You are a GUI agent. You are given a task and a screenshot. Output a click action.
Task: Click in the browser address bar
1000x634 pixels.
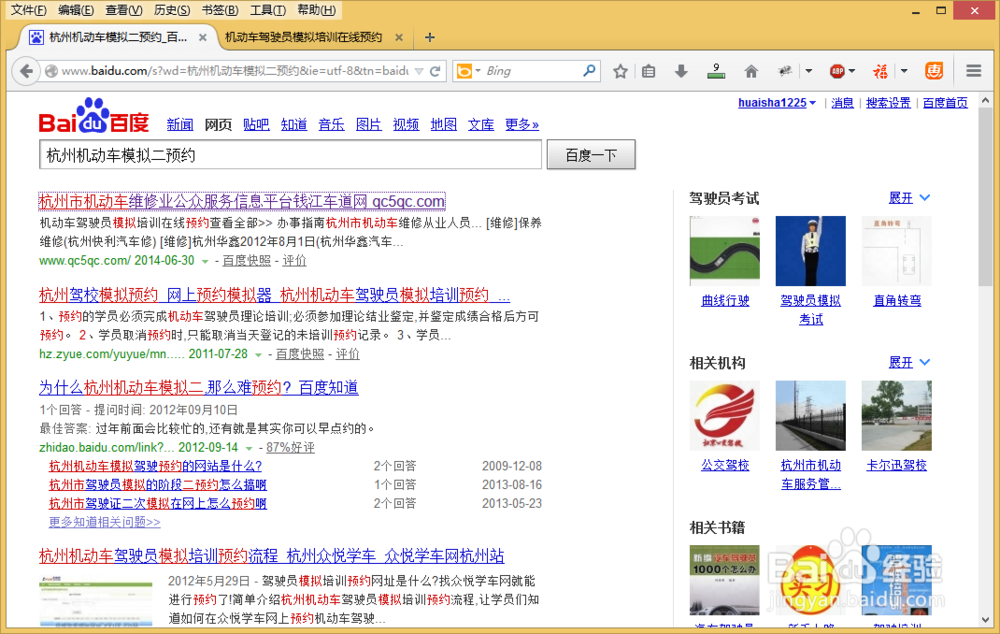click(235, 71)
